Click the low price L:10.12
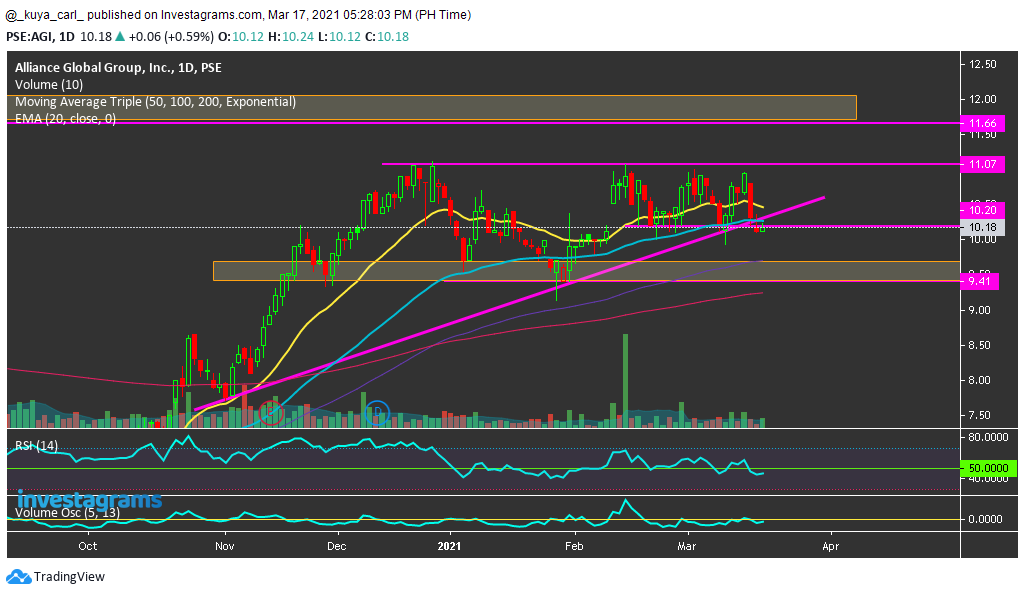This screenshot has height=595, width=1025. click(x=339, y=37)
